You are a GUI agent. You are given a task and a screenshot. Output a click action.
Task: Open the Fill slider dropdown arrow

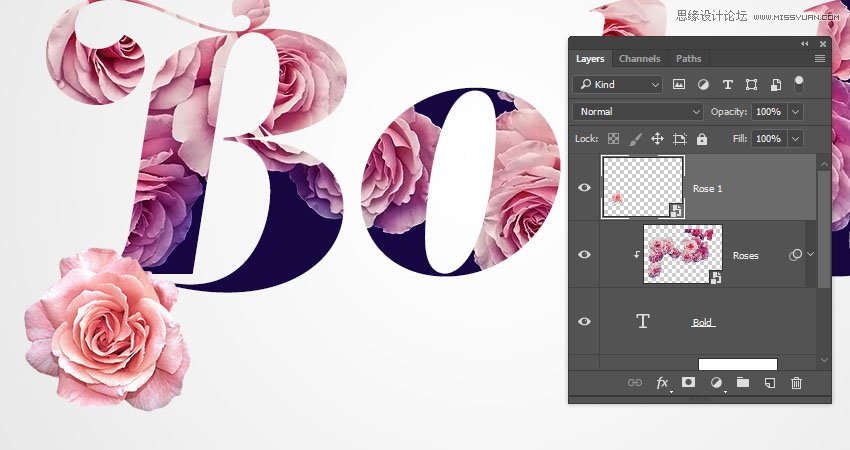[x=795, y=139]
